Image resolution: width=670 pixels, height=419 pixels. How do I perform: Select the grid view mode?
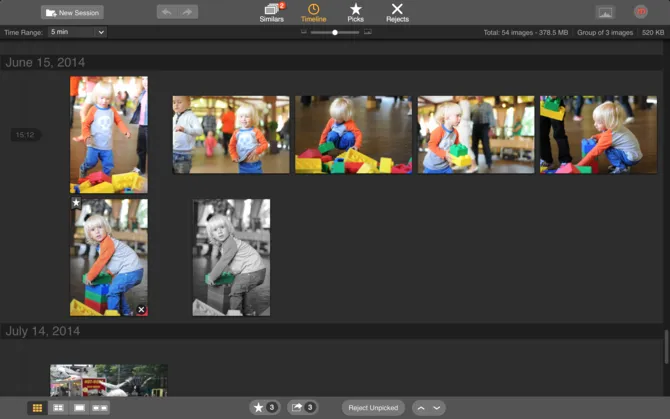(38, 408)
